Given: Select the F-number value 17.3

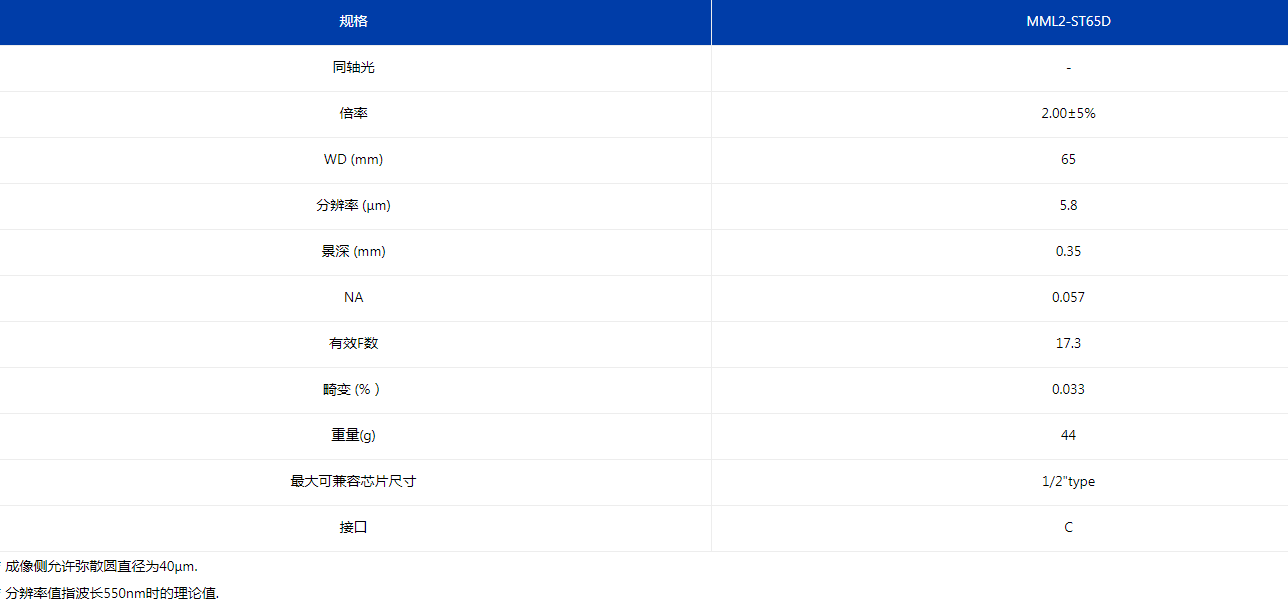Looking at the screenshot, I should click(1068, 344).
